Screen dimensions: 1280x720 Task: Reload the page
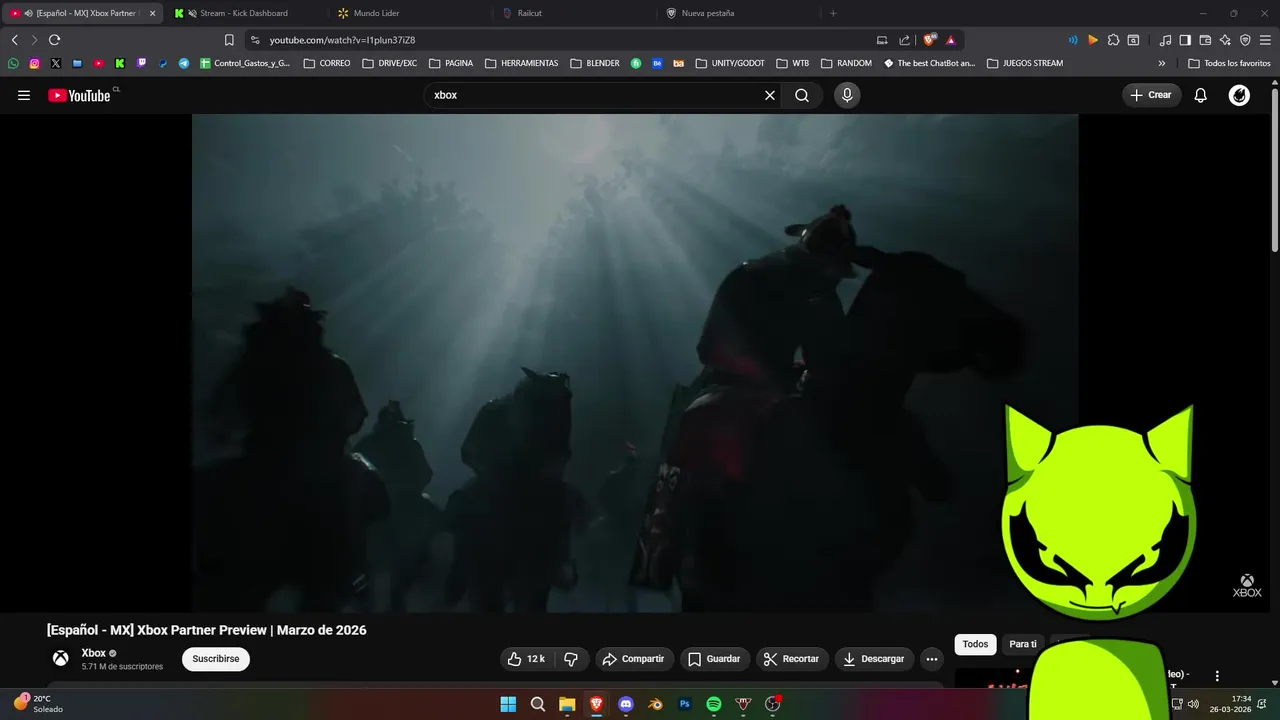(54, 40)
